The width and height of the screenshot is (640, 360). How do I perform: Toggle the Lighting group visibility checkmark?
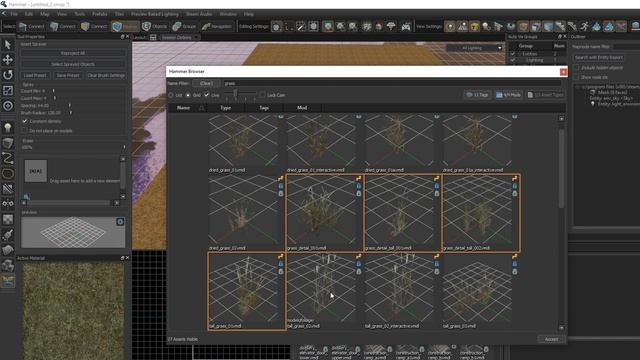click(x=513, y=60)
